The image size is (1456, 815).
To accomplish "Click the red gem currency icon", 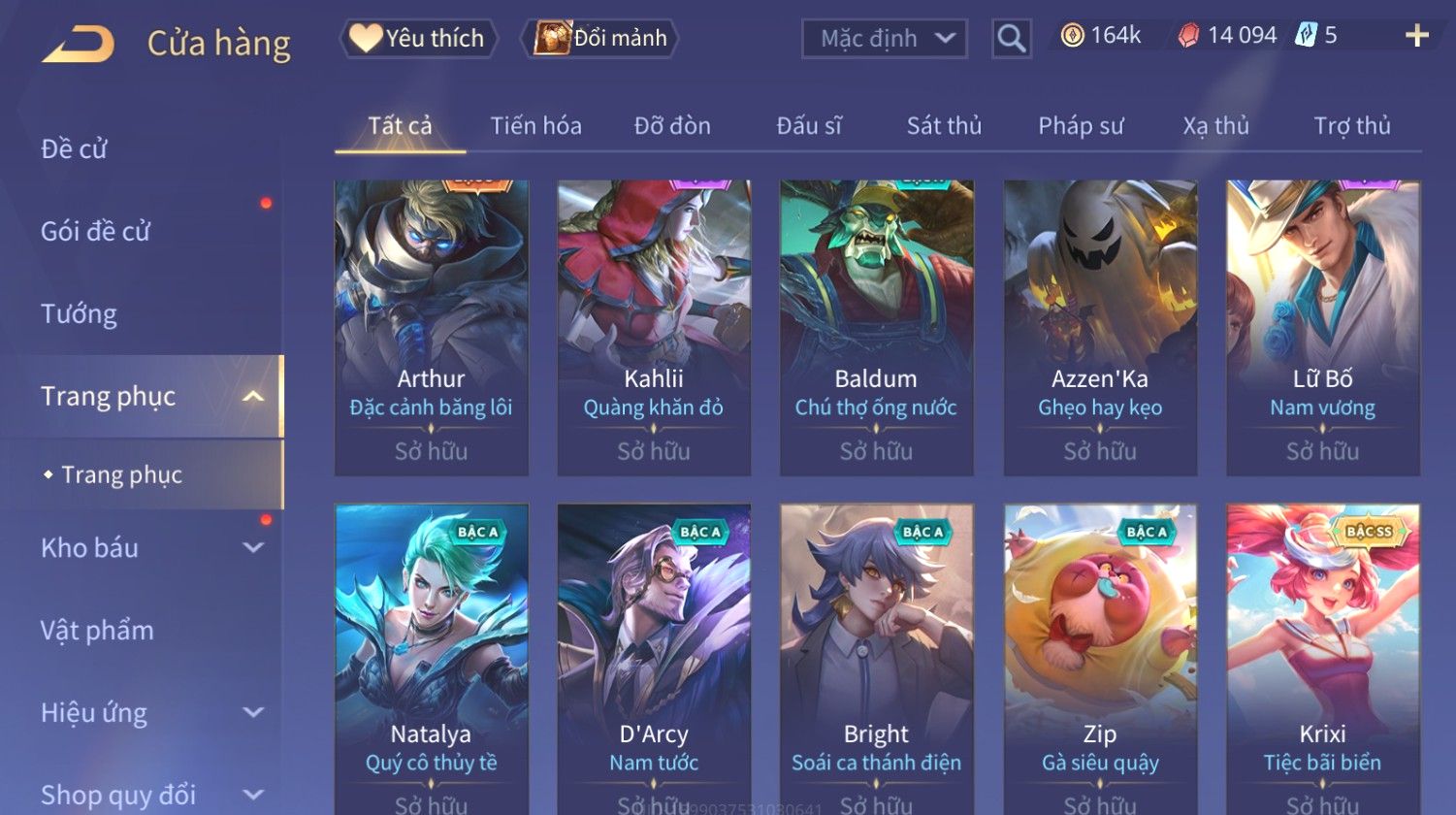I will point(1188,36).
